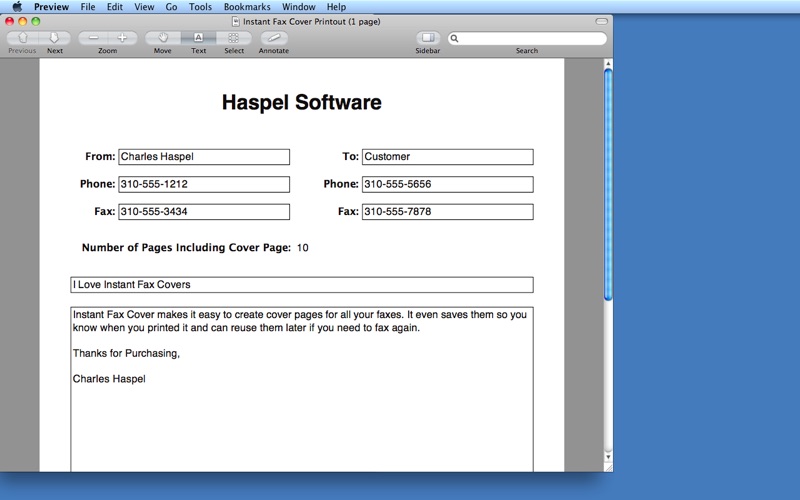The width and height of the screenshot is (800, 500).
Task: Click fax number 310-555-3434
Action: click(x=154, y=212)
